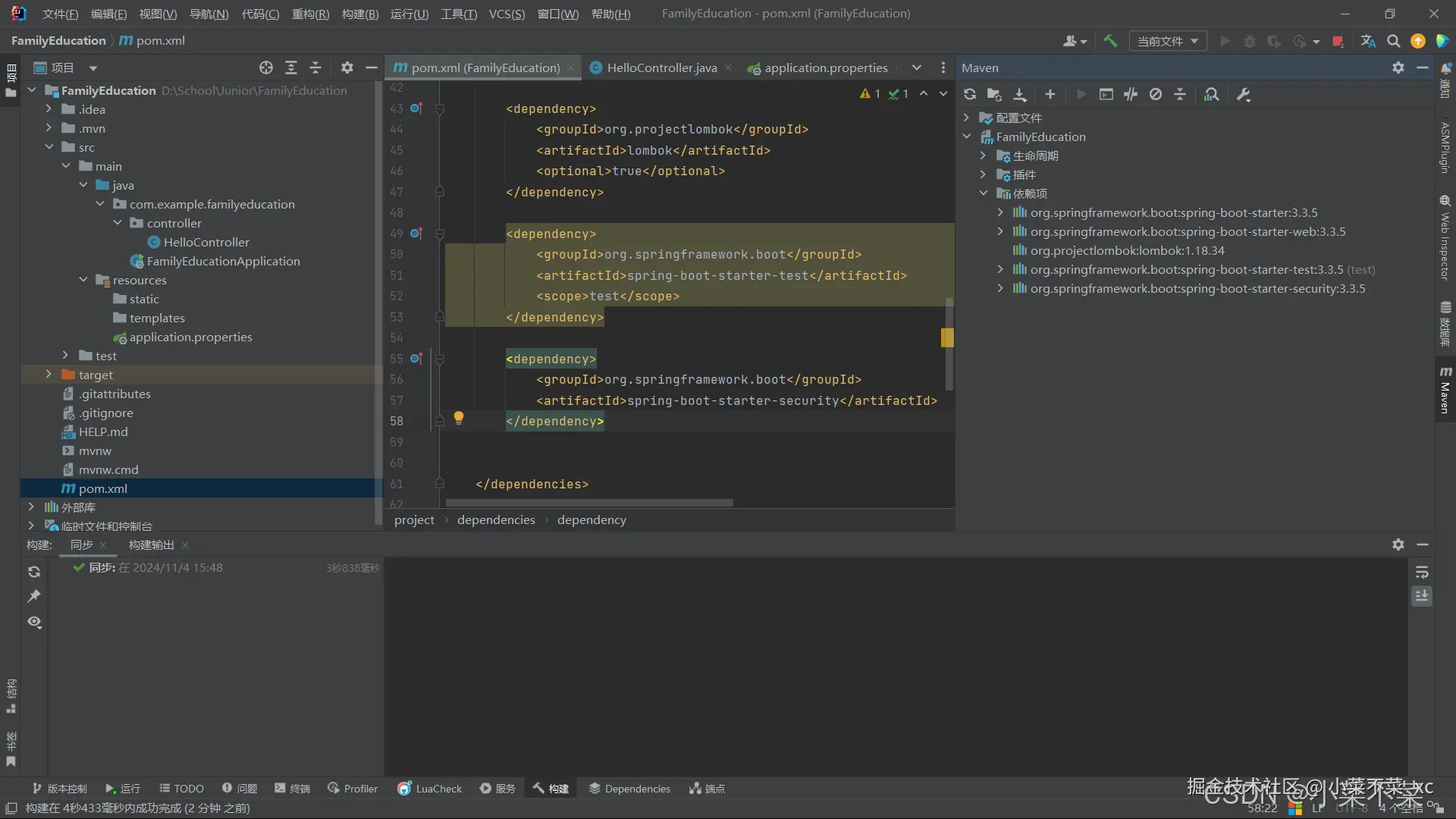
Task: Select application.properties in project tree
Action: coord(190,337)
